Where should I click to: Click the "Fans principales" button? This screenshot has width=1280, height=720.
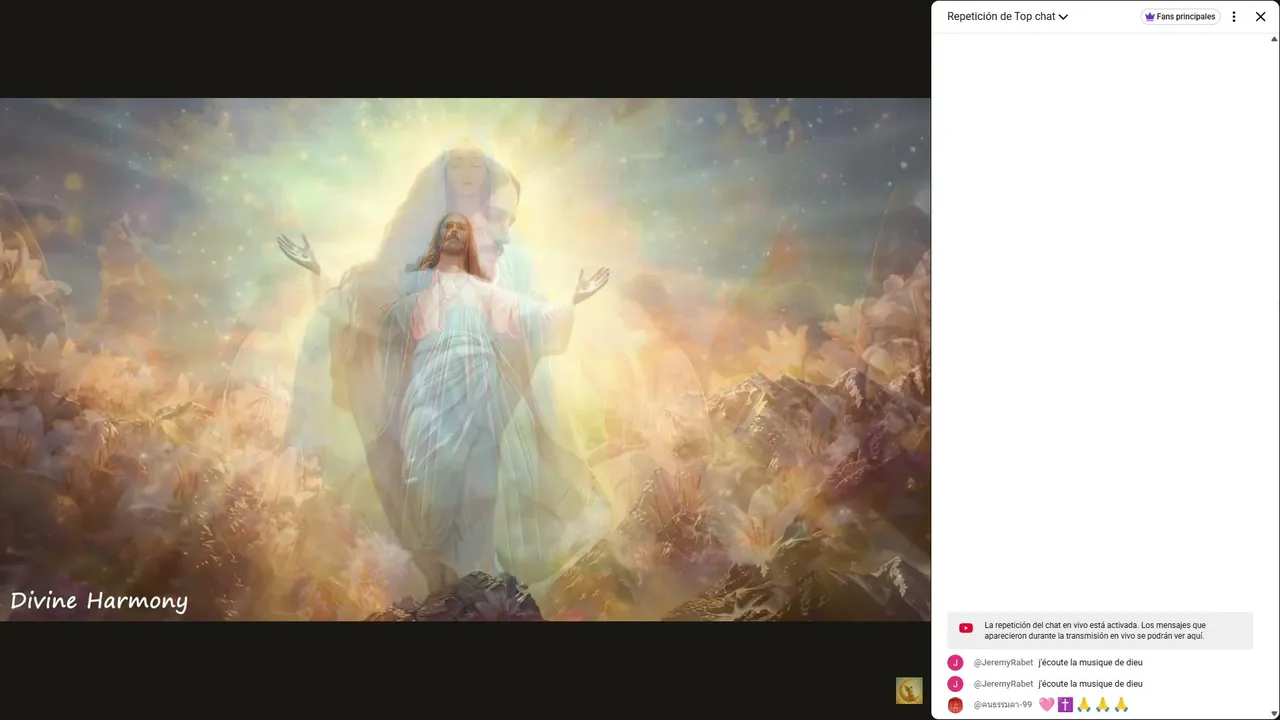pos(1180,17)
